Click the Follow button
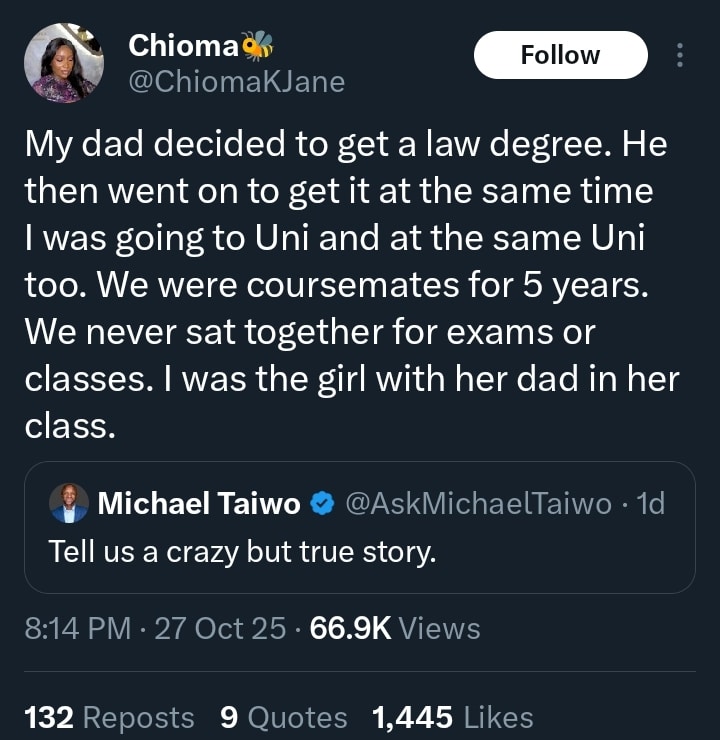This screenshot has width=720, height=740. 560,55
